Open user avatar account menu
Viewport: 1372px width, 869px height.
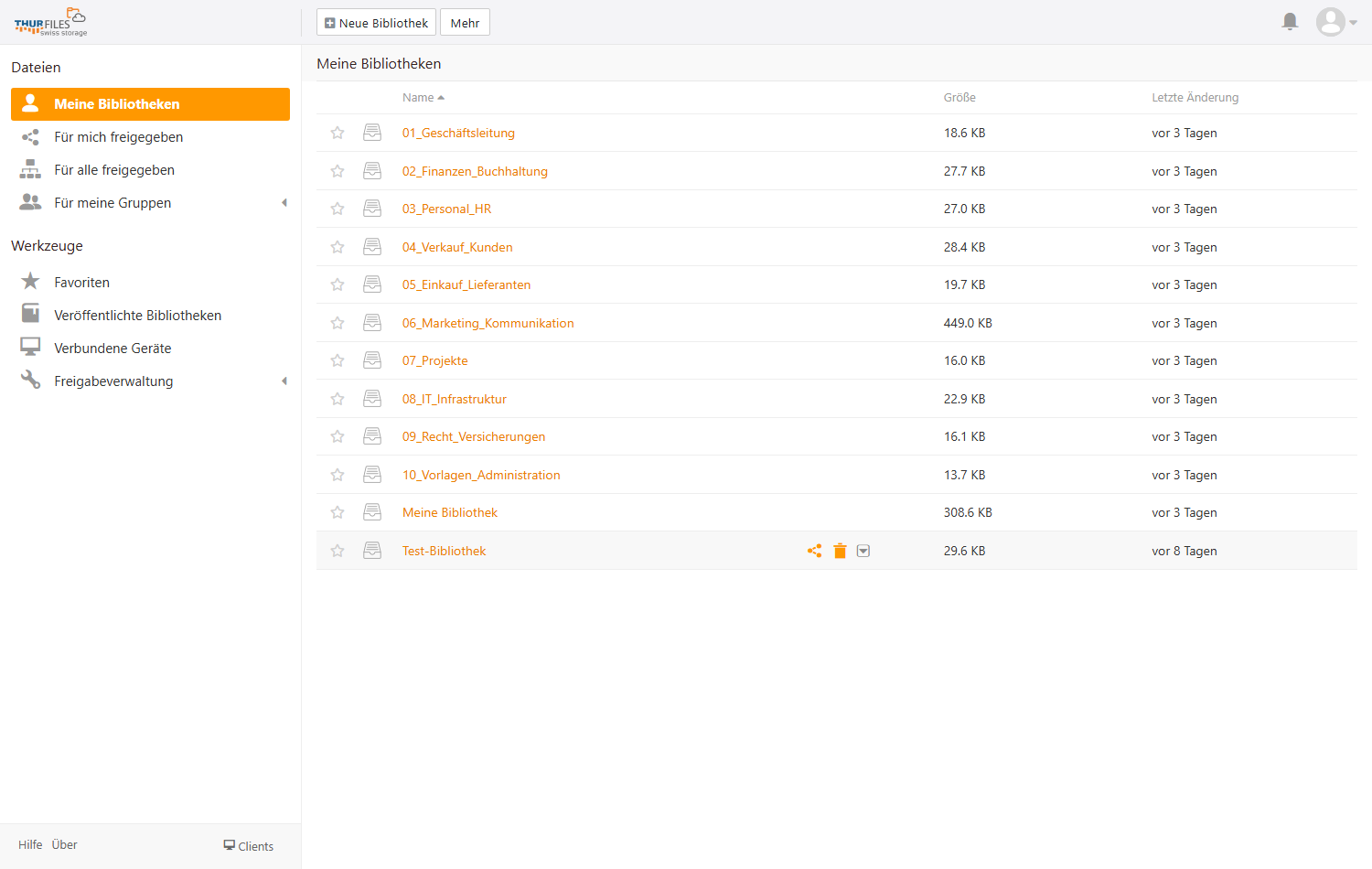coord(1335,22)
